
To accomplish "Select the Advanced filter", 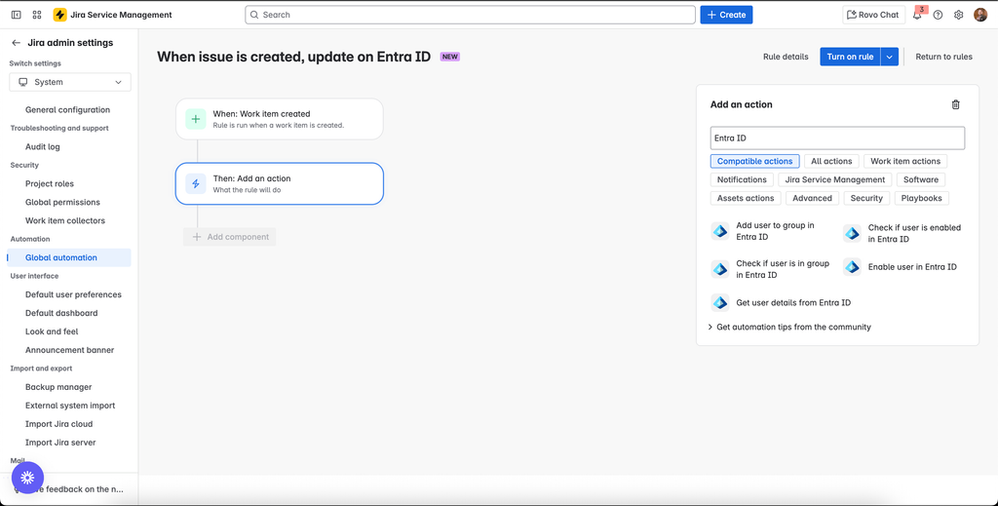I will click(812, 198).
